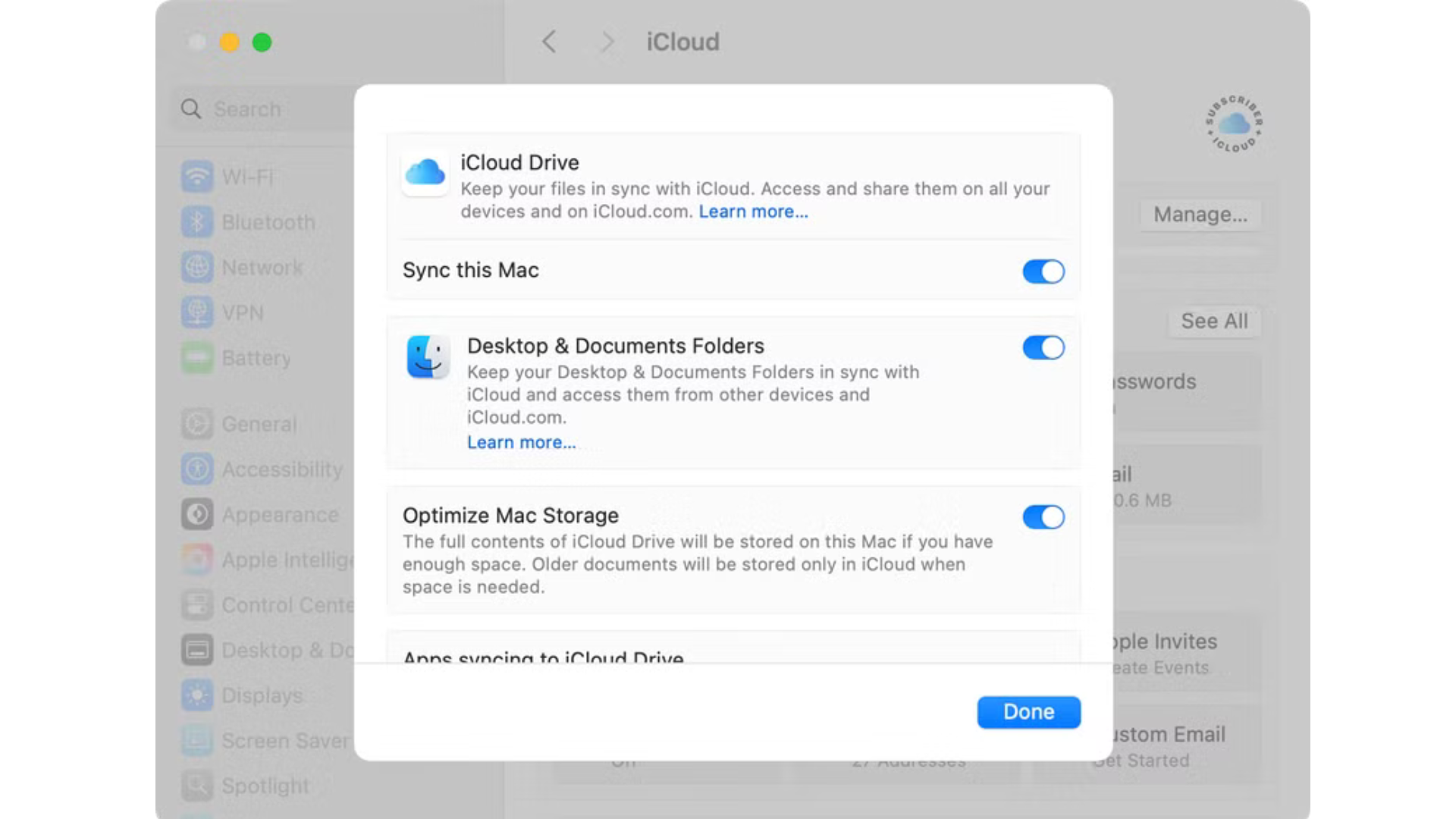Image resolution: width=1456 pixels, height=819 pixels.
Task: Click the Accessibility sidebar icon
Action: point(197,469)
